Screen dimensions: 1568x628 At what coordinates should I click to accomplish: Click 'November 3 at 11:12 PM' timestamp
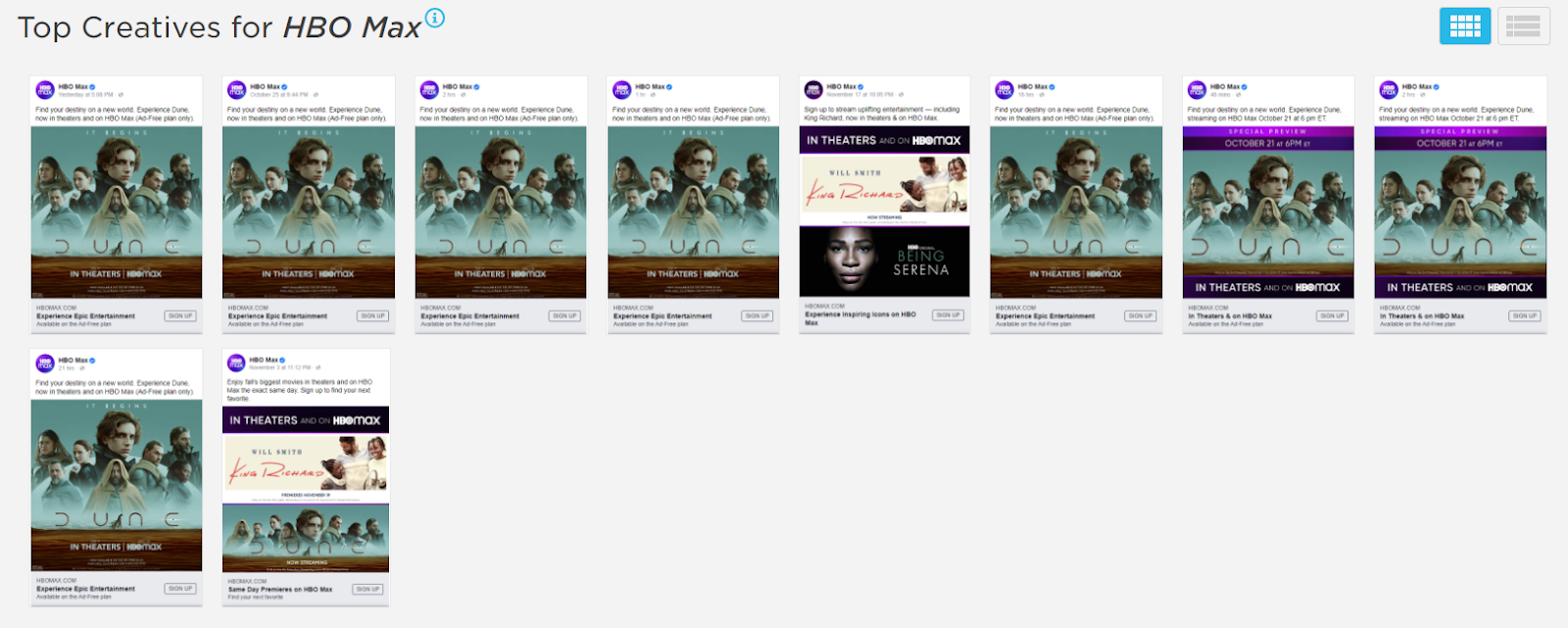pyautogui.click(x=280, y=368)
